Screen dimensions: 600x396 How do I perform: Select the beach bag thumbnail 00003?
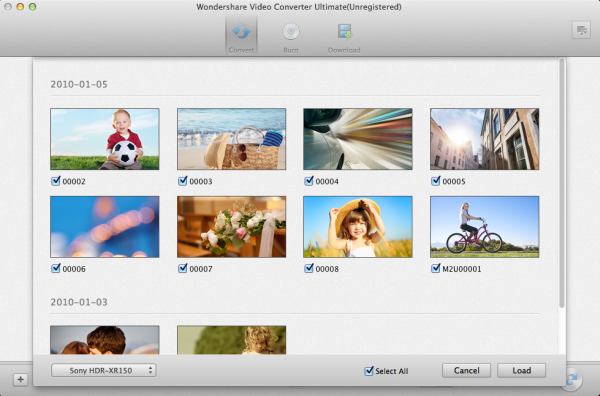coord(232,139)
